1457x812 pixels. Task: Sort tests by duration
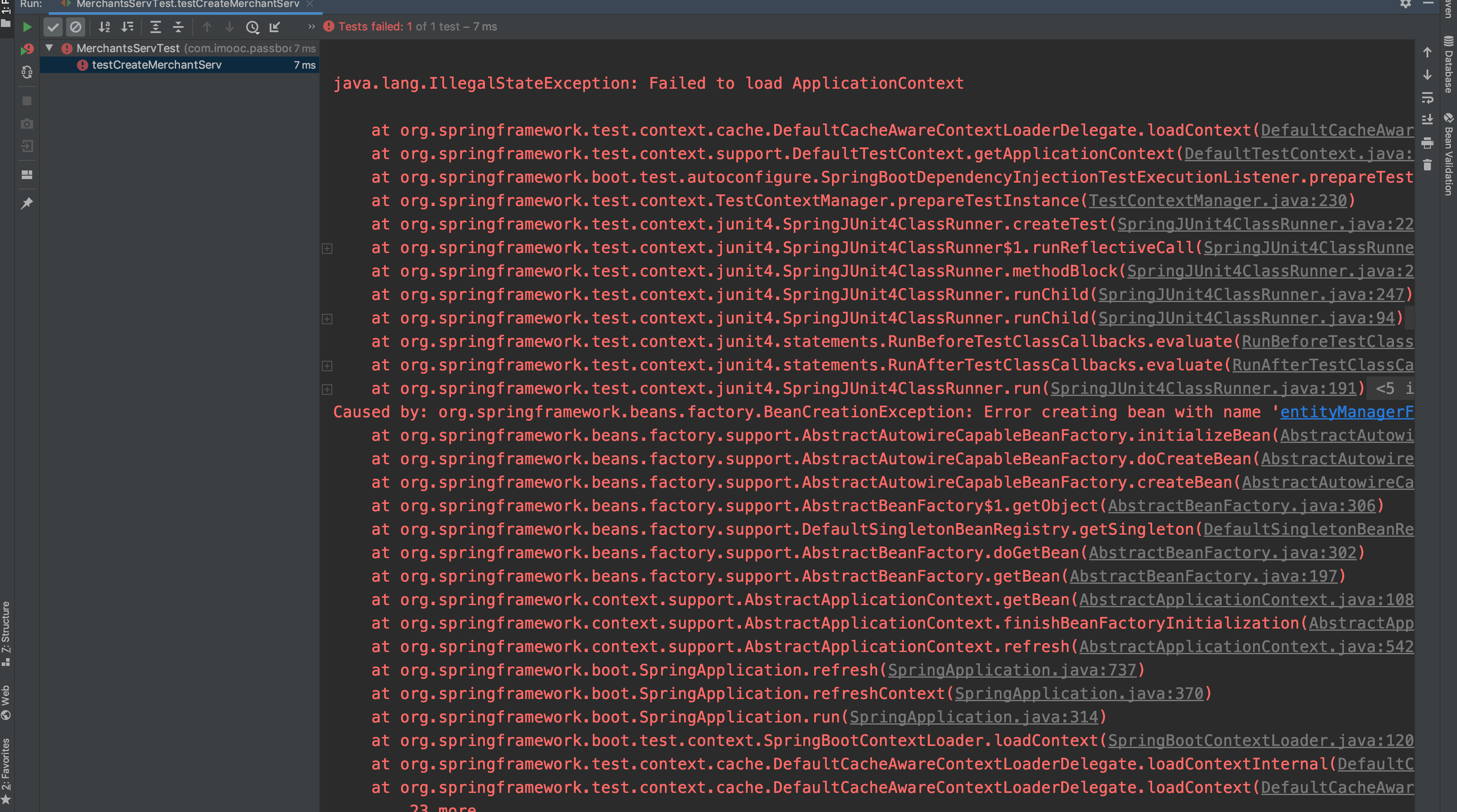(127, 27)
